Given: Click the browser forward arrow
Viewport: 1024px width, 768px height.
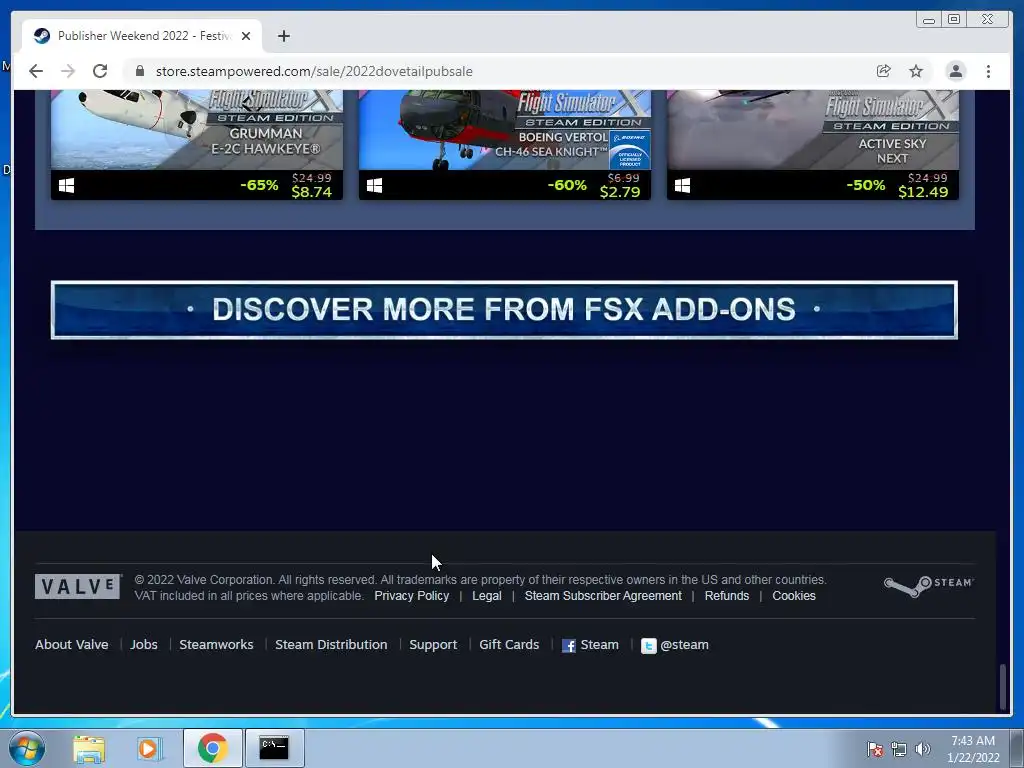Looking at the screenshot, I should tap(68, 71).
